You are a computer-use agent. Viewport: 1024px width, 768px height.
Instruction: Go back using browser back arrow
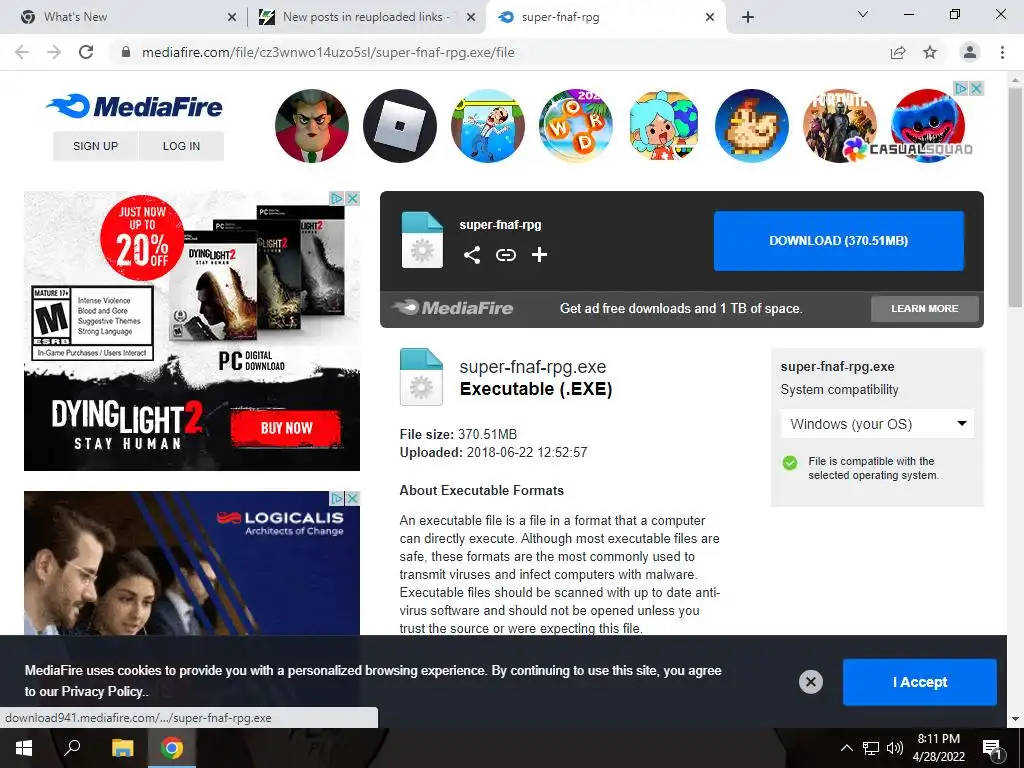pos(22,52)
